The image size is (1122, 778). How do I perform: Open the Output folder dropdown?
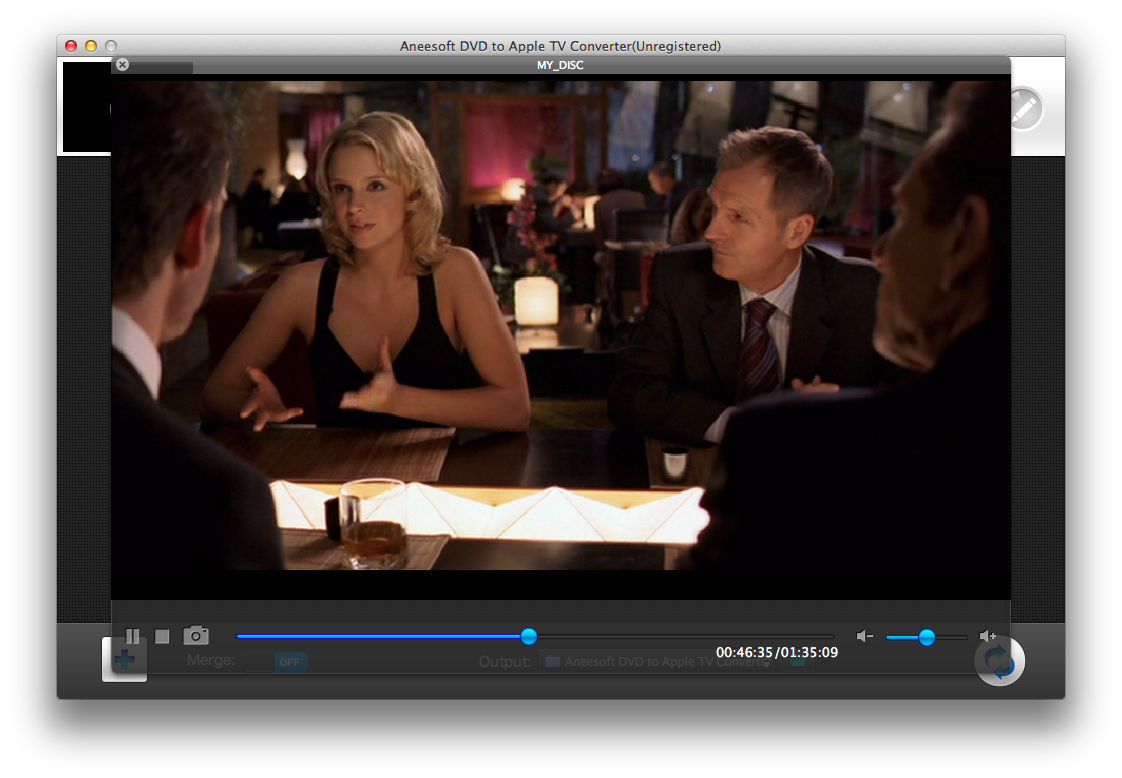tap(658, 662)
